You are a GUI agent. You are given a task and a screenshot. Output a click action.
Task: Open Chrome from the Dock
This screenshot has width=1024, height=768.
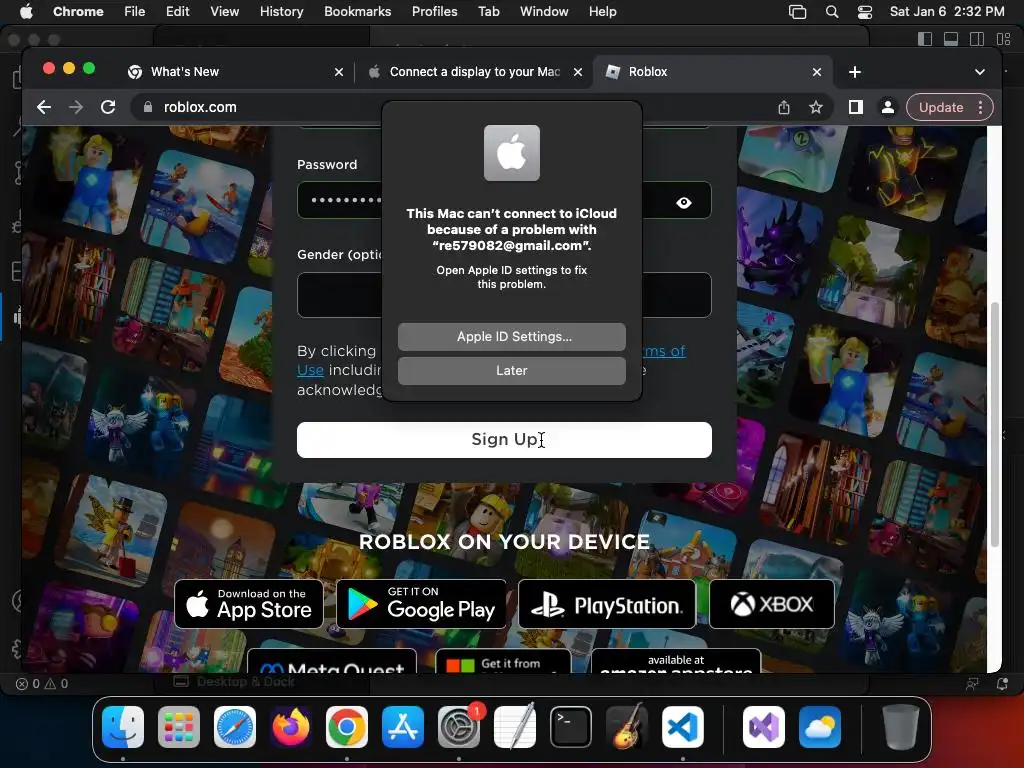click(x=347, y=727)
